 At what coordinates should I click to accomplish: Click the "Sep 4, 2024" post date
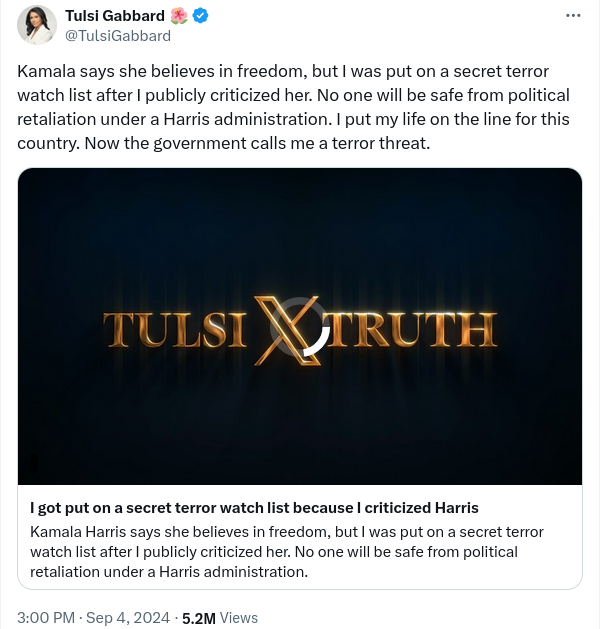(130, 618)
